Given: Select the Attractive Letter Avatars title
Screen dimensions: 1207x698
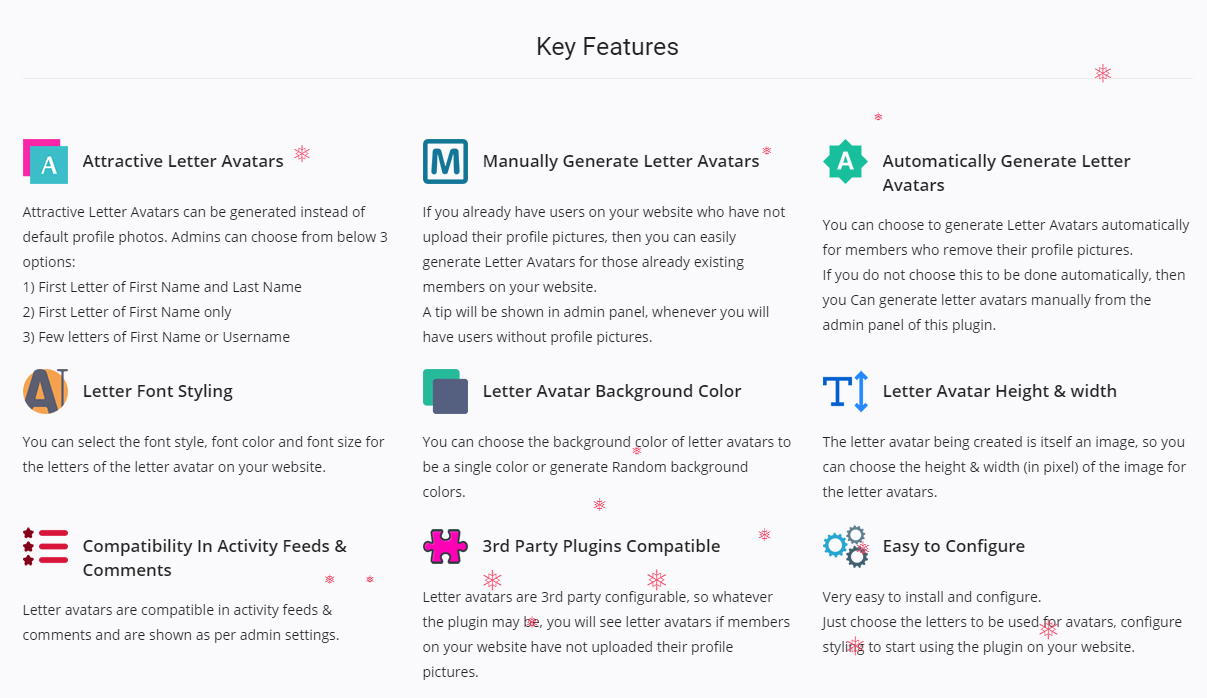Looking at the screenshot, I should pos(183,161).
